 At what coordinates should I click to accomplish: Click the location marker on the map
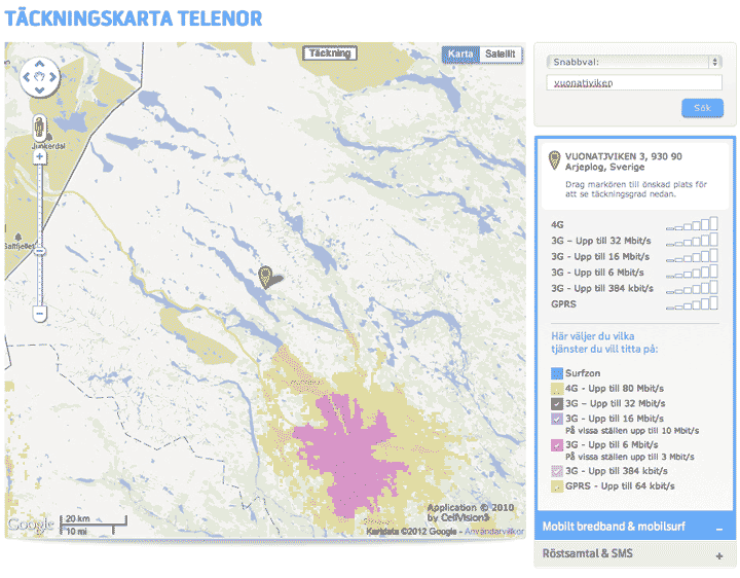tap(266, 276)
